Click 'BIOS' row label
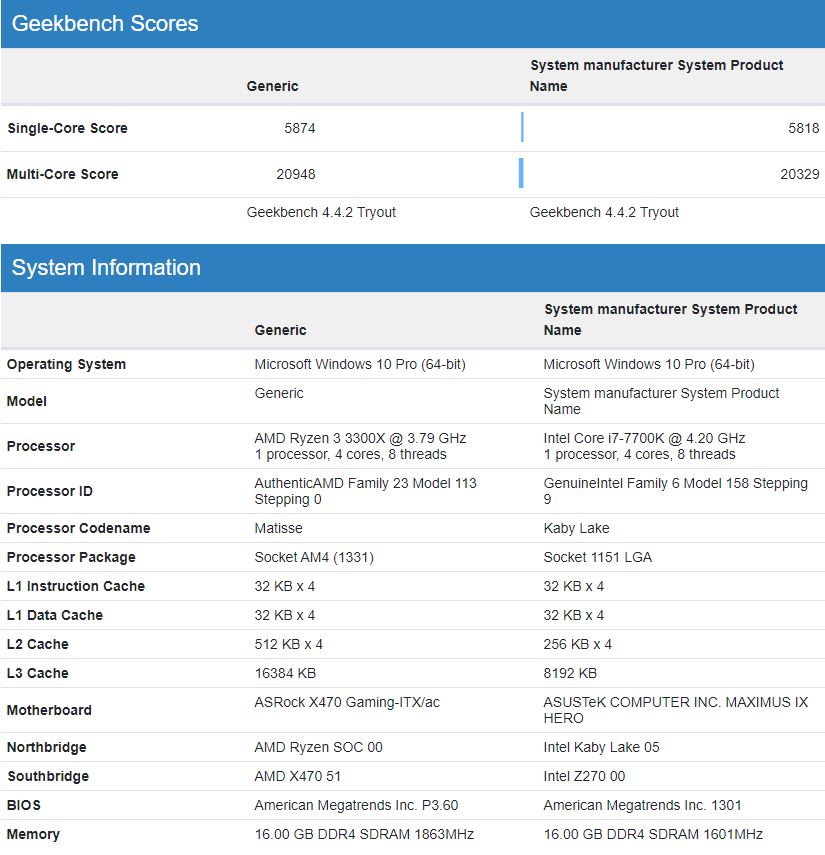The image size is (825, 855). click(24, 805)
